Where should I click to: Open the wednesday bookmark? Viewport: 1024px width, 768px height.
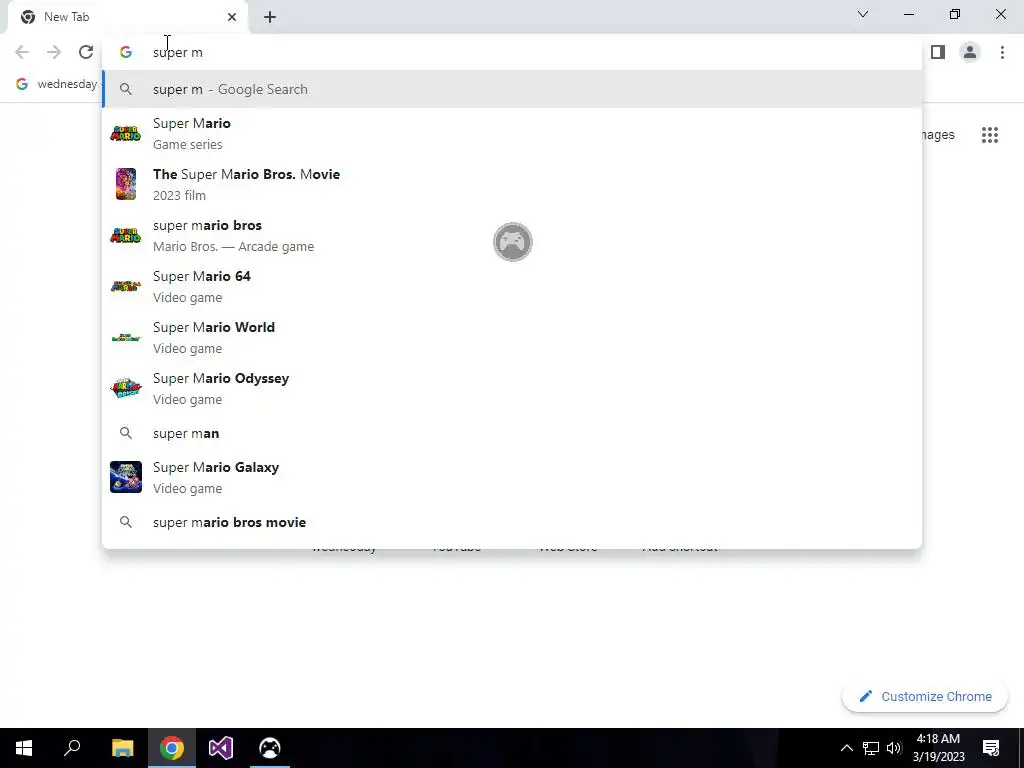pos(57,84)
